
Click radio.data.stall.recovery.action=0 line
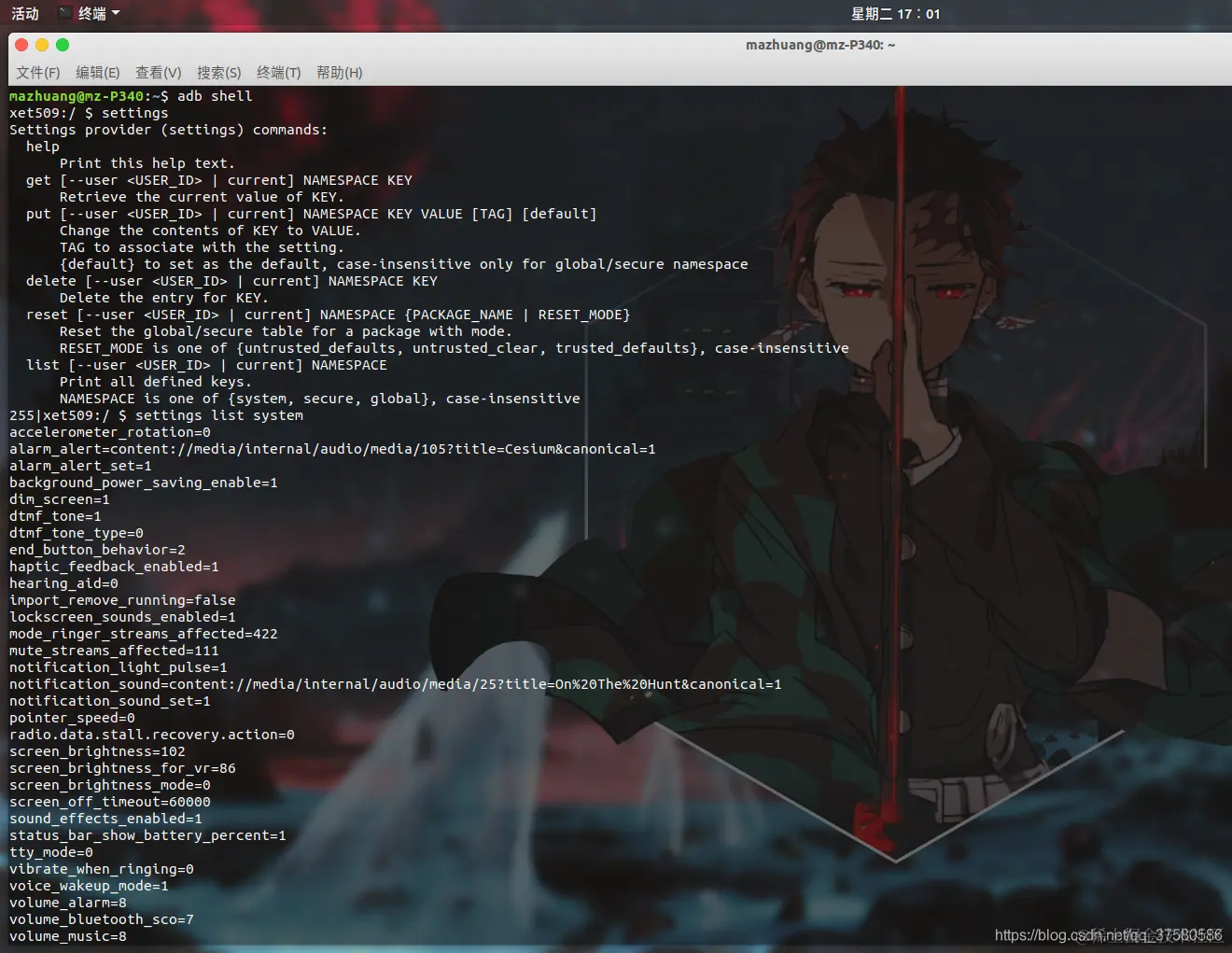pos(152,735)
